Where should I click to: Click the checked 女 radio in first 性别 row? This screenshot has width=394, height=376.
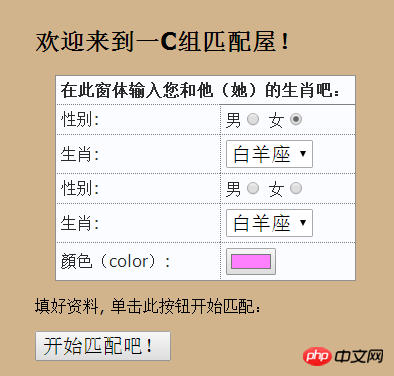coord(296,119)
